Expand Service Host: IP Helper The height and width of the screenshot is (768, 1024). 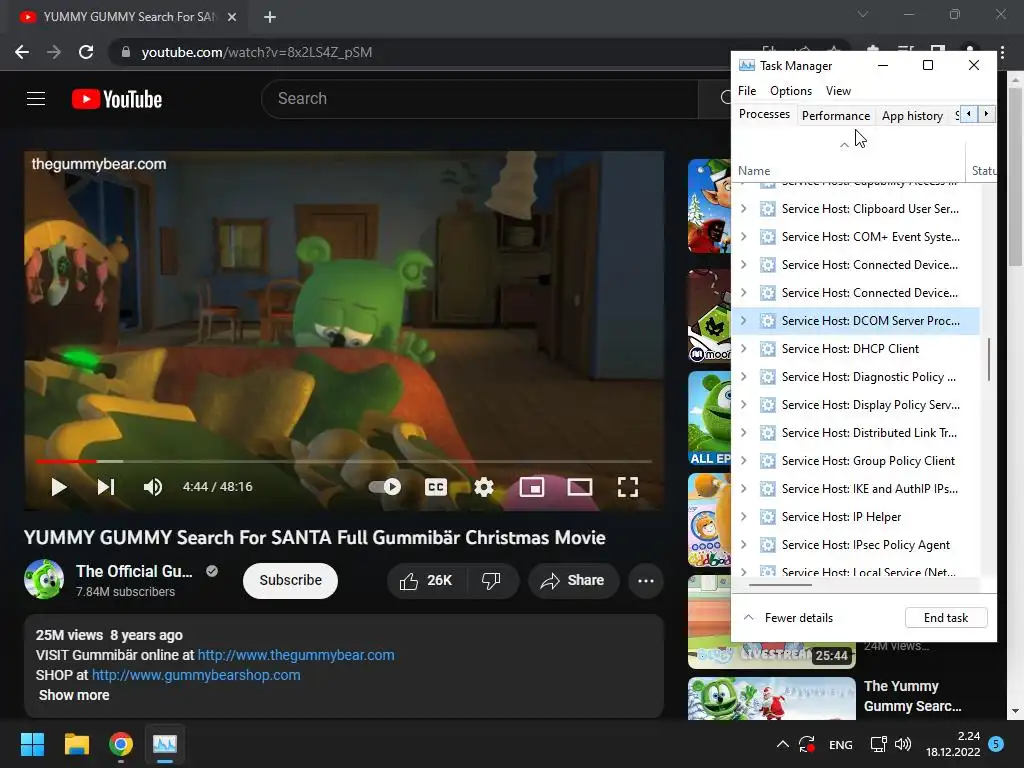click(743, 517)
